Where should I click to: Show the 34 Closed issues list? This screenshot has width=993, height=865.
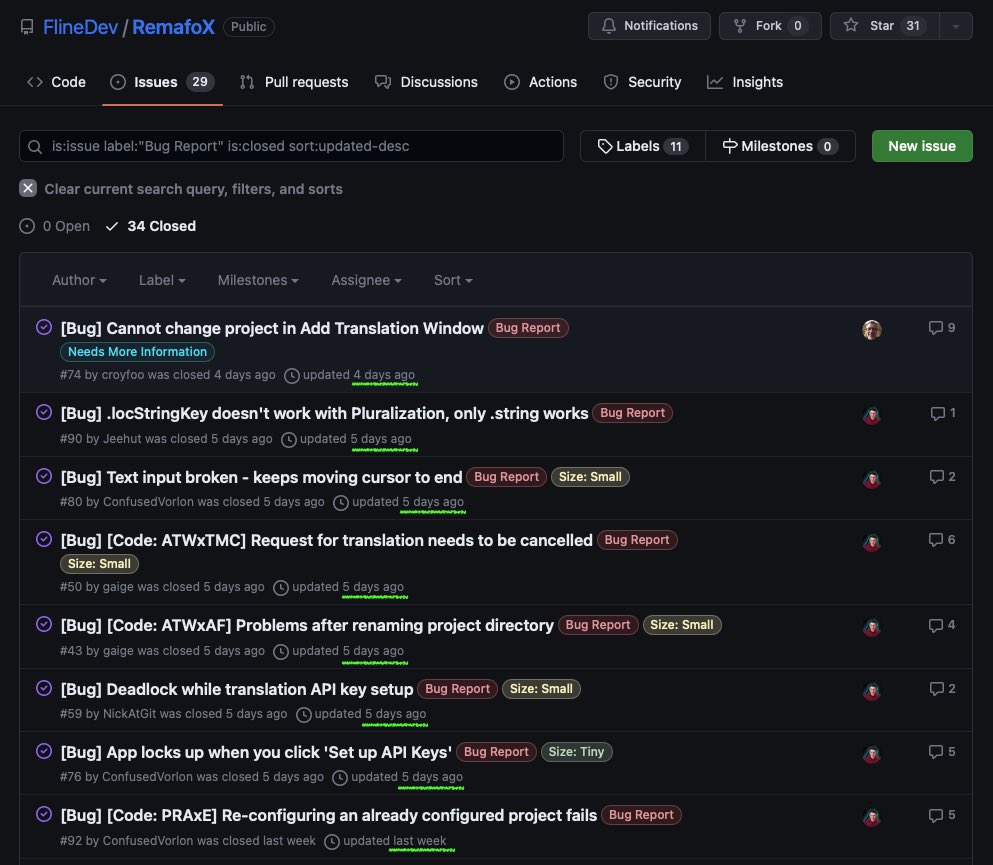pos(151,226)
